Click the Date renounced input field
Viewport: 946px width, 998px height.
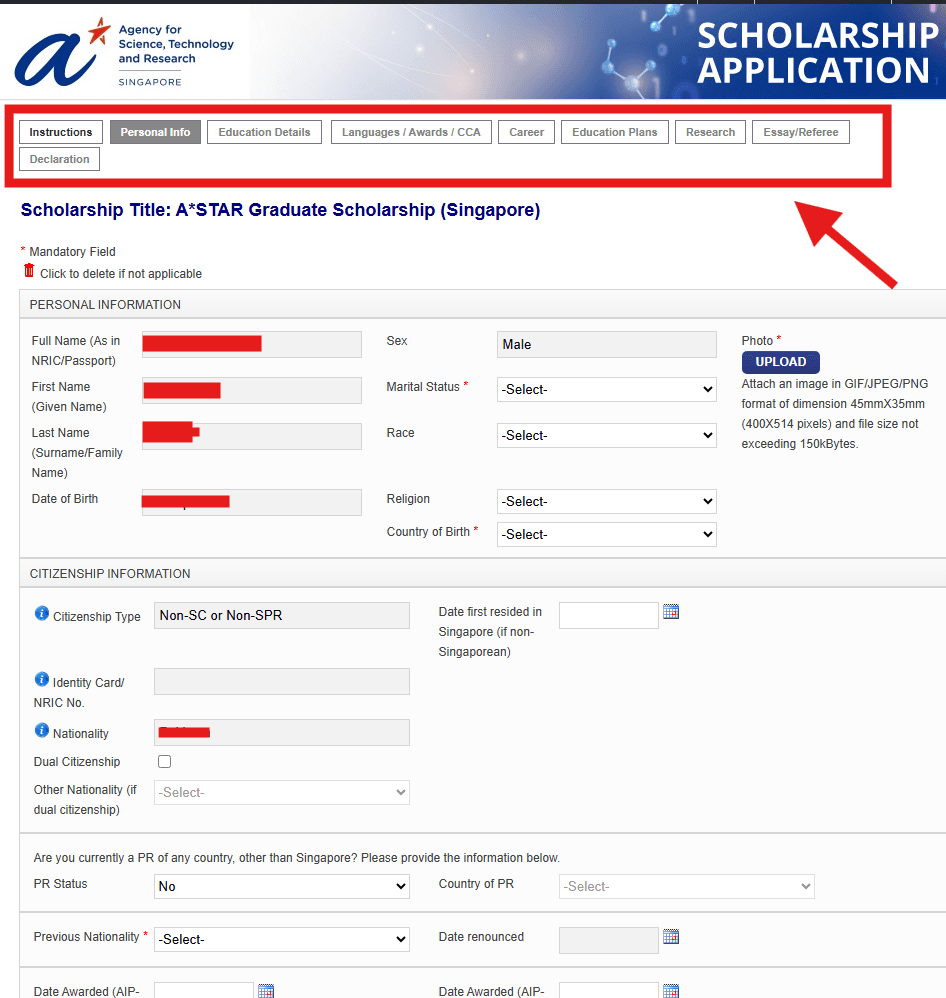click(609, 940)
